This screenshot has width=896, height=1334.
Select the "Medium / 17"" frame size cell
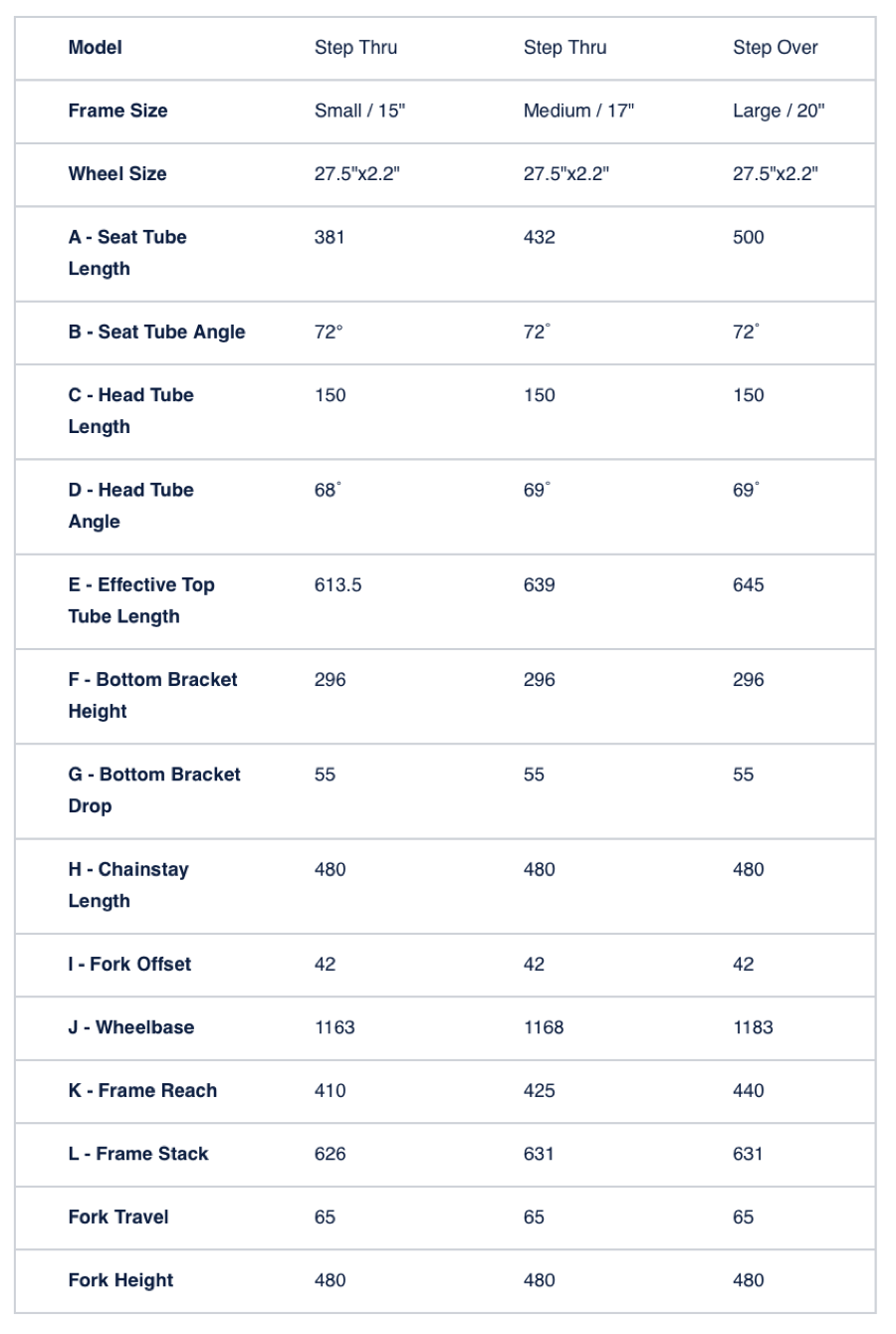(x=578, y=111)
